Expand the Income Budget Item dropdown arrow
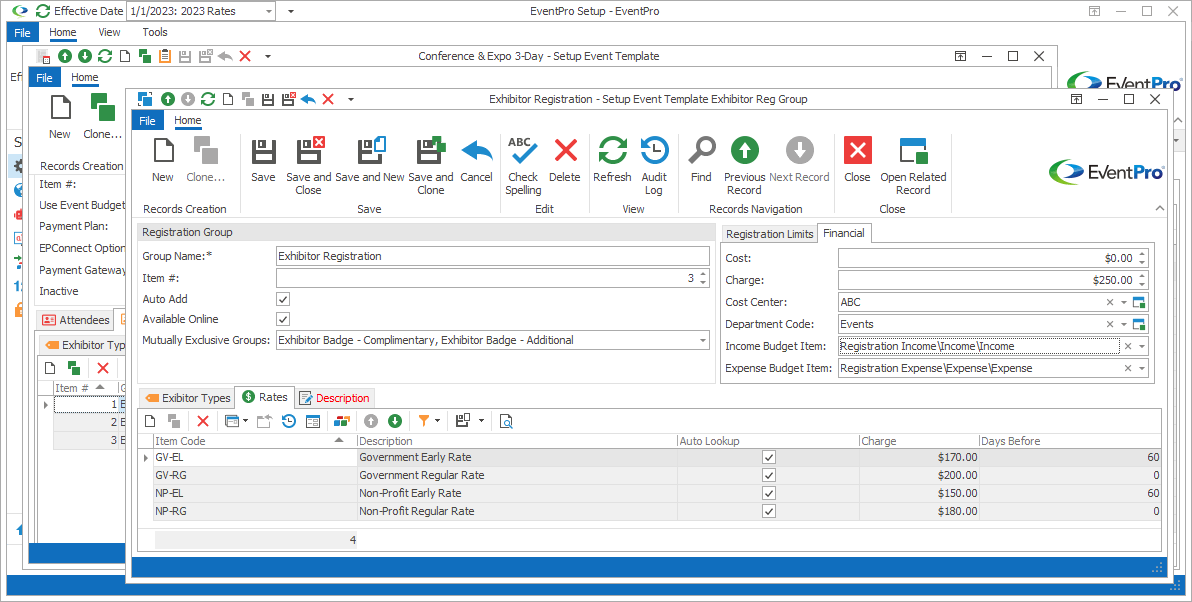This screenshot has height=602, width=1192. click(x=1141, y=347)
